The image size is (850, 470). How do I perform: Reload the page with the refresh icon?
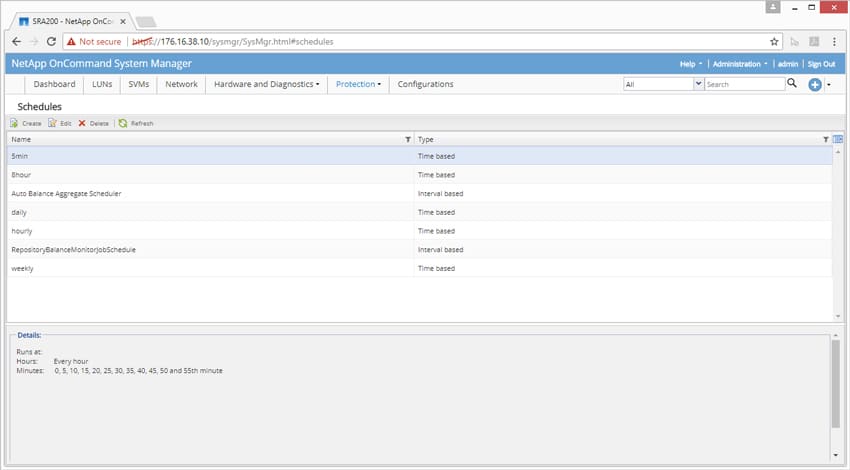[51, 42]
